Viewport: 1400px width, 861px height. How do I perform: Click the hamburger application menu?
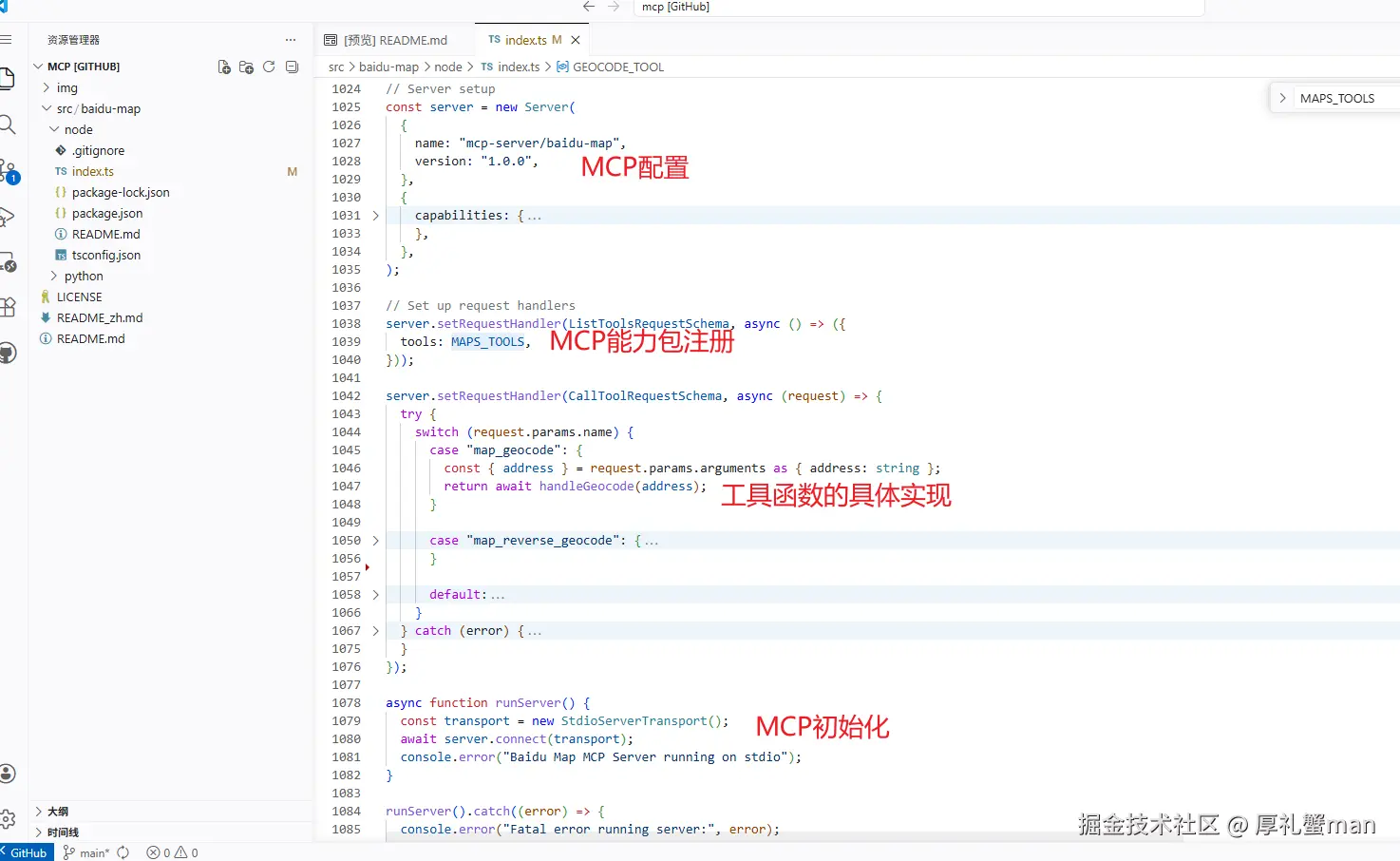pyautogui.click(x=5, y=40)
